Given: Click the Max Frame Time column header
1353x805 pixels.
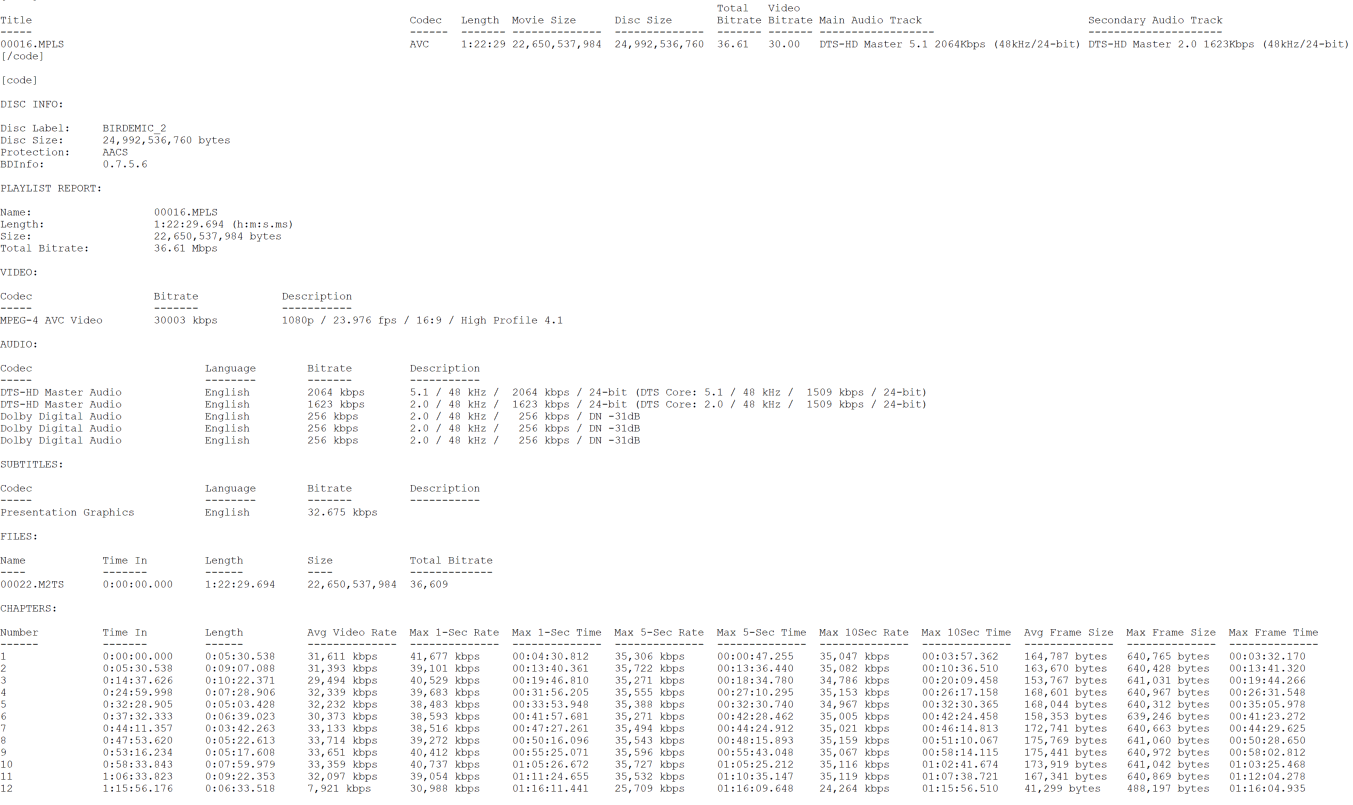Looking at the screenshot, I should pyautogui.click(x=1273, y=633).
